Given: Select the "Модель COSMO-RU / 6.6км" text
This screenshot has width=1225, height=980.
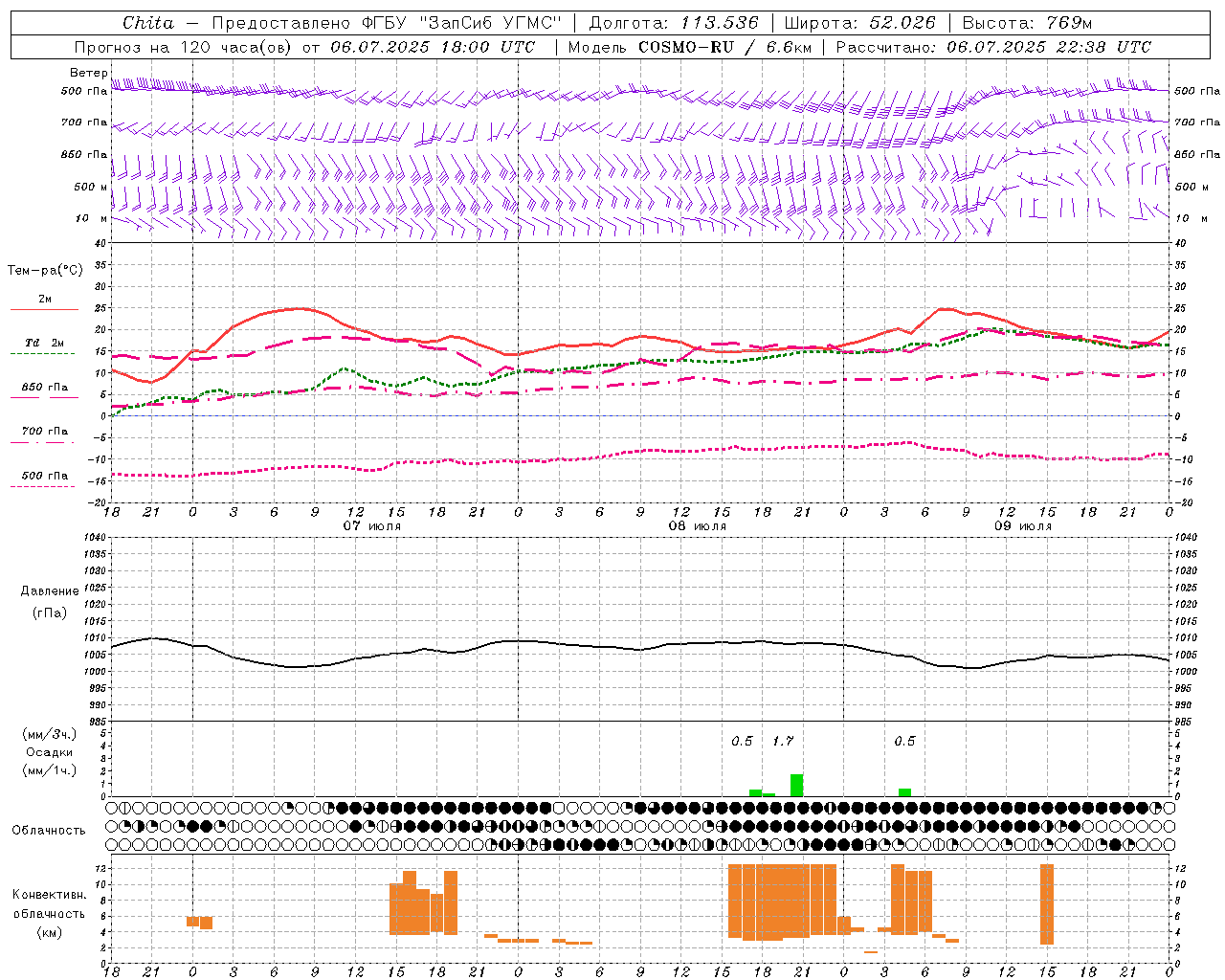Looking at the screenshot, I should 689,47.
